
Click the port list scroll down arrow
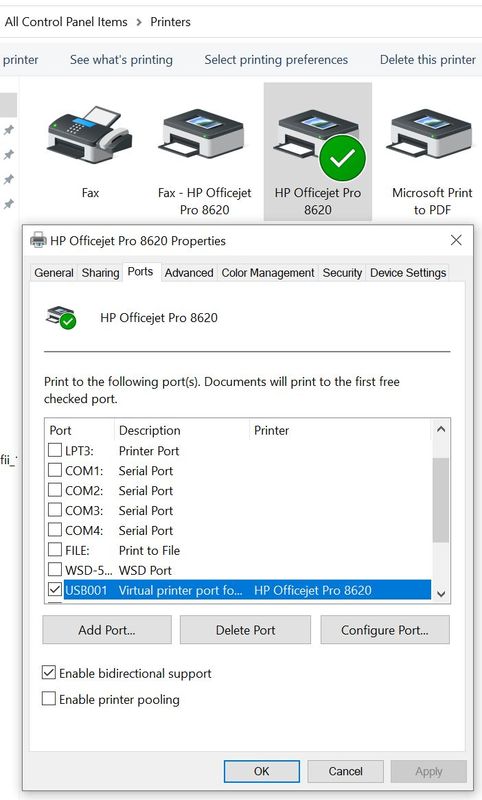441,594
